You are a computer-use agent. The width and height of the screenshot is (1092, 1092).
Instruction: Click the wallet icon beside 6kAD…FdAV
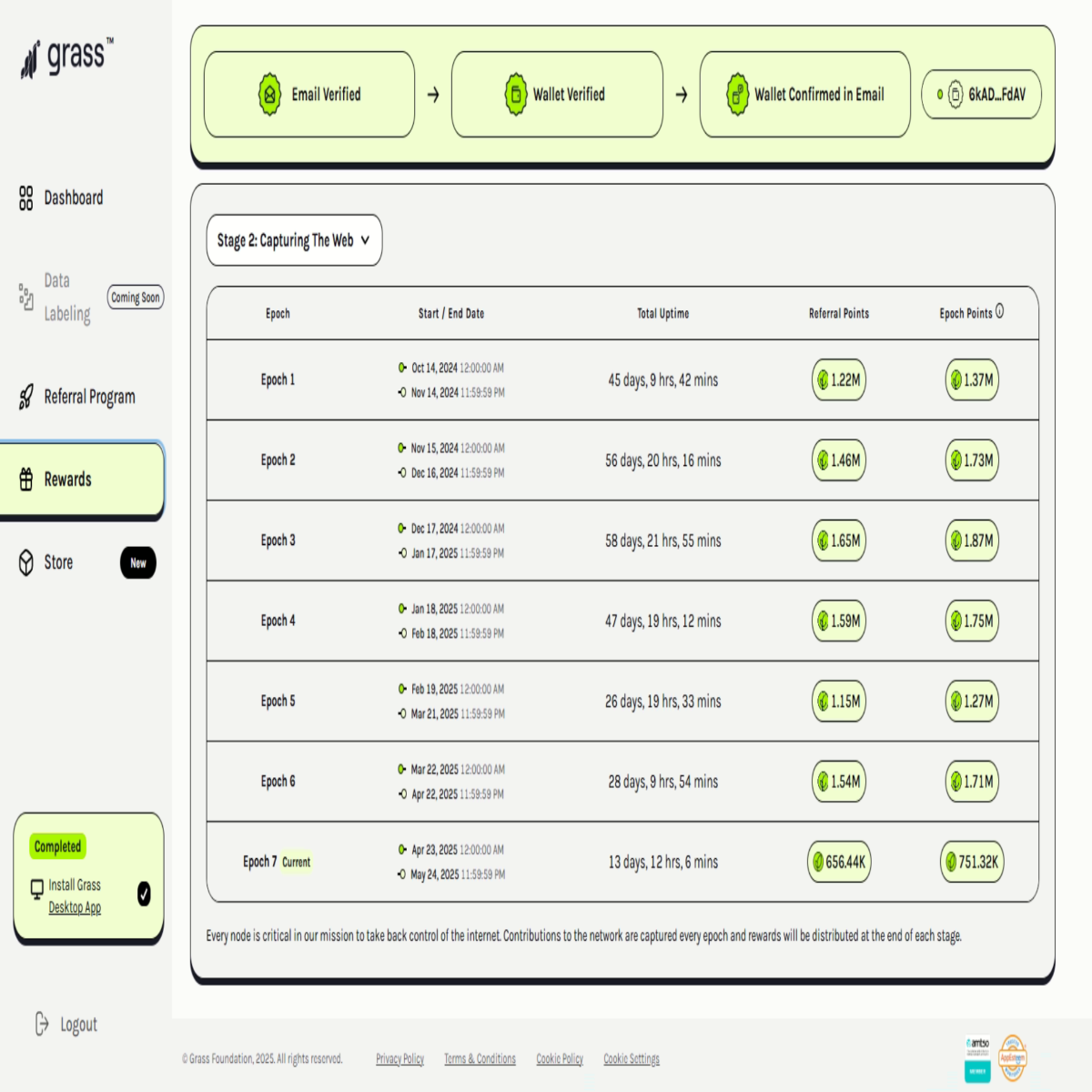tap(955, 94)
